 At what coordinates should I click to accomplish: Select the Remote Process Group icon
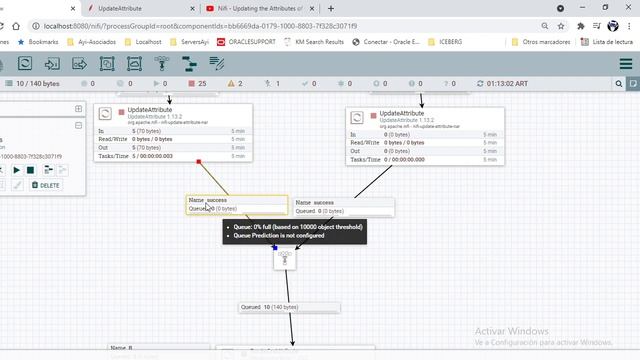click(134, 64)
